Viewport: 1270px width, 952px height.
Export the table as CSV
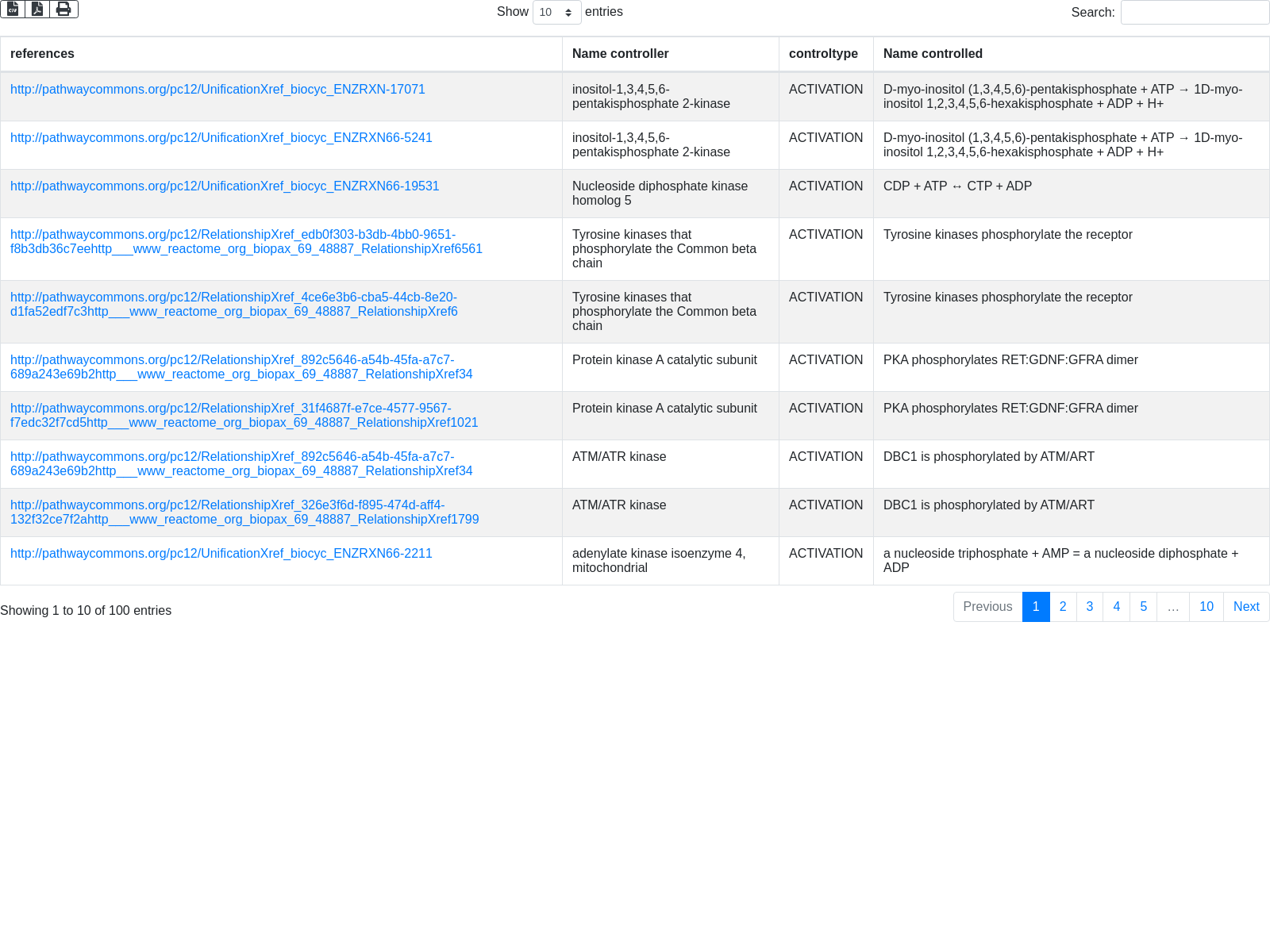tap(13, 9)
